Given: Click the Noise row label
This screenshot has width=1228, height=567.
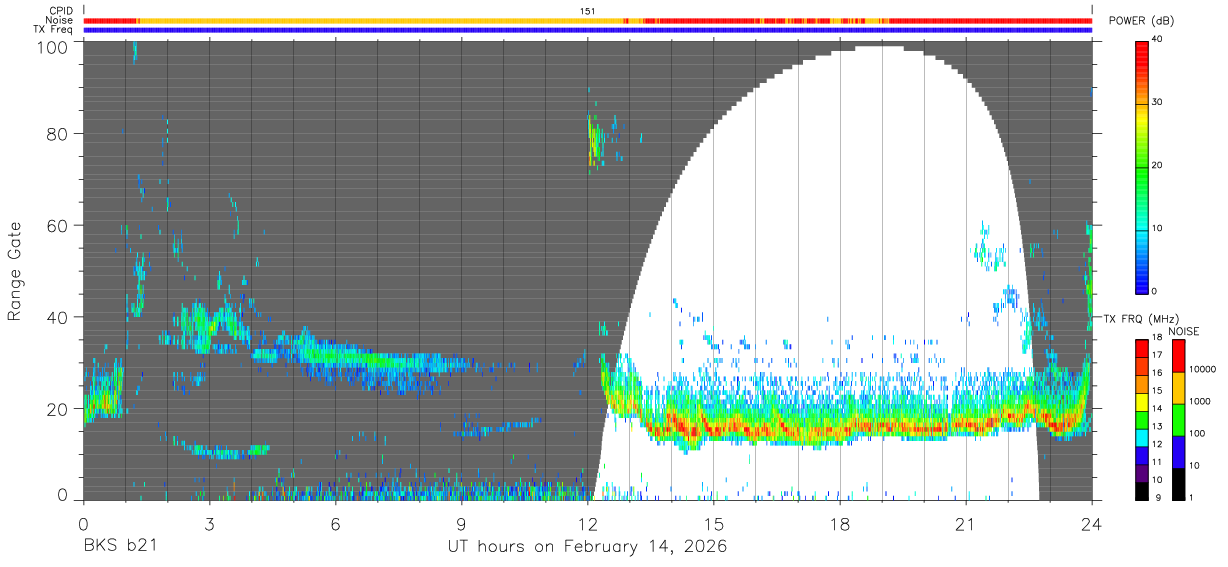Looking at the screenshot, I should point(60,20).
